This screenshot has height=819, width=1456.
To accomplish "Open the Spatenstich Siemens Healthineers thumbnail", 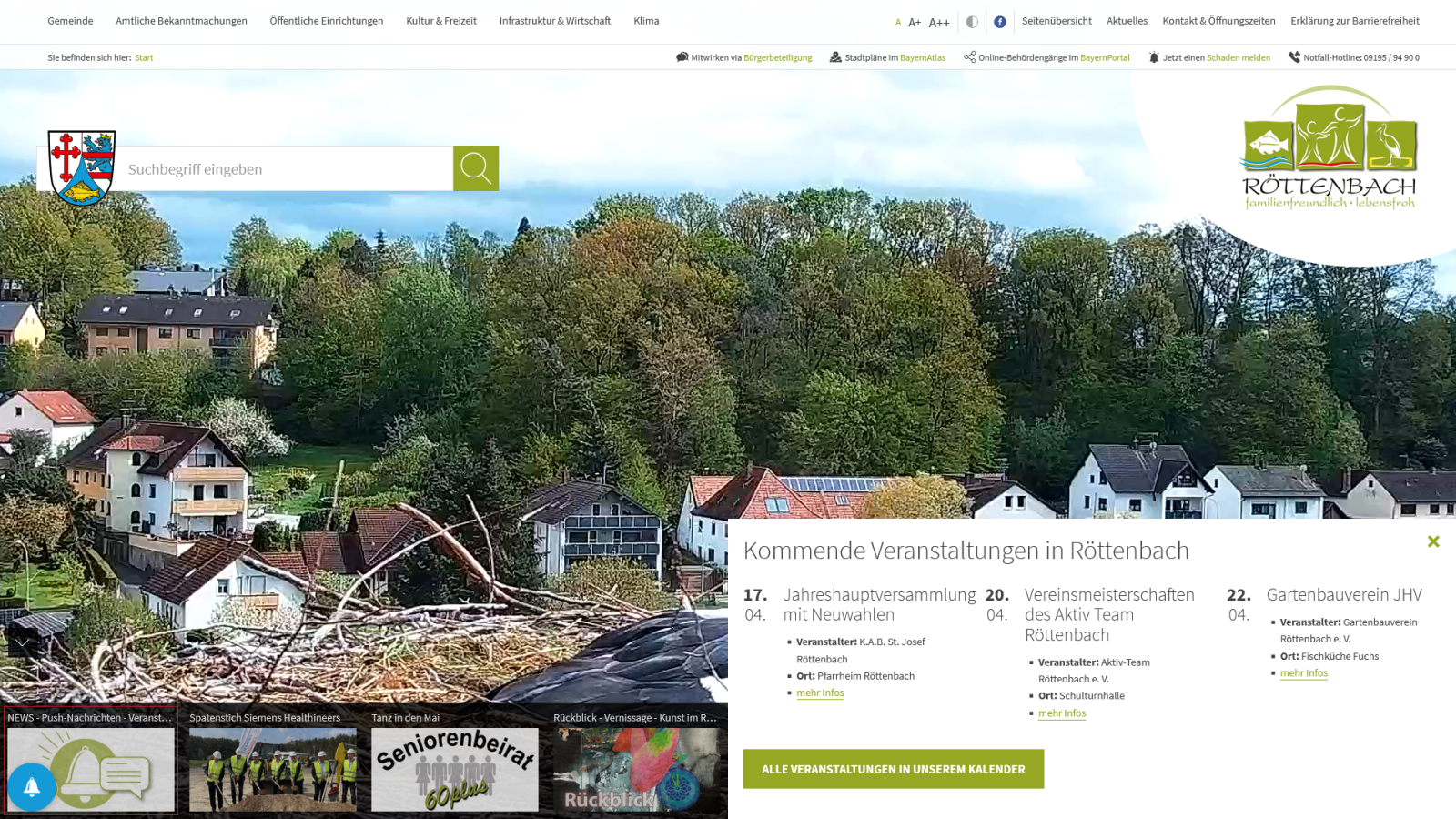I will pos(272,769).
